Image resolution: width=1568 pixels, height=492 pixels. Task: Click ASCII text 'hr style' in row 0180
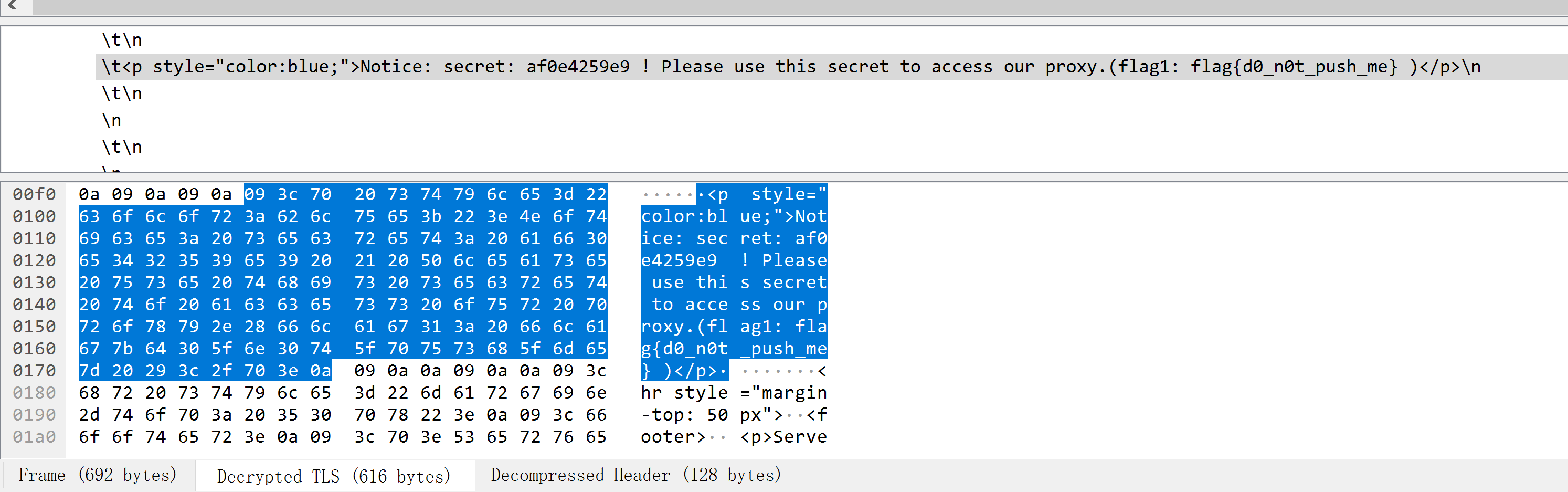point(684,393)
